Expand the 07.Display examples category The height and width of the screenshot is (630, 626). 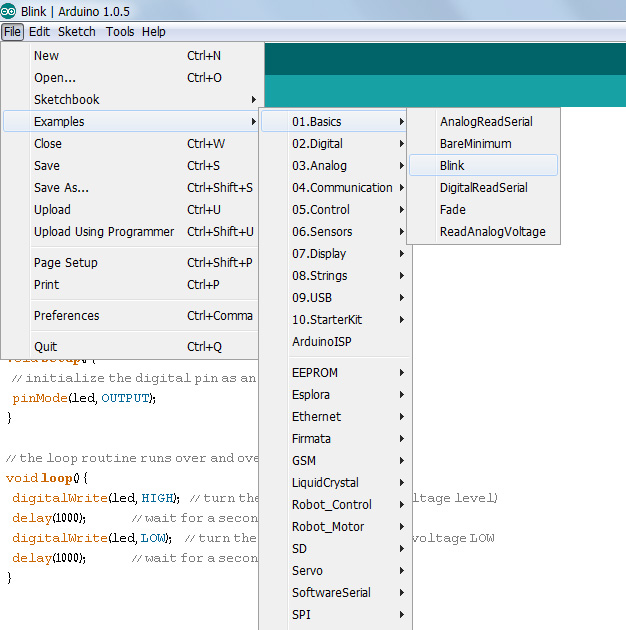[334, 254]
